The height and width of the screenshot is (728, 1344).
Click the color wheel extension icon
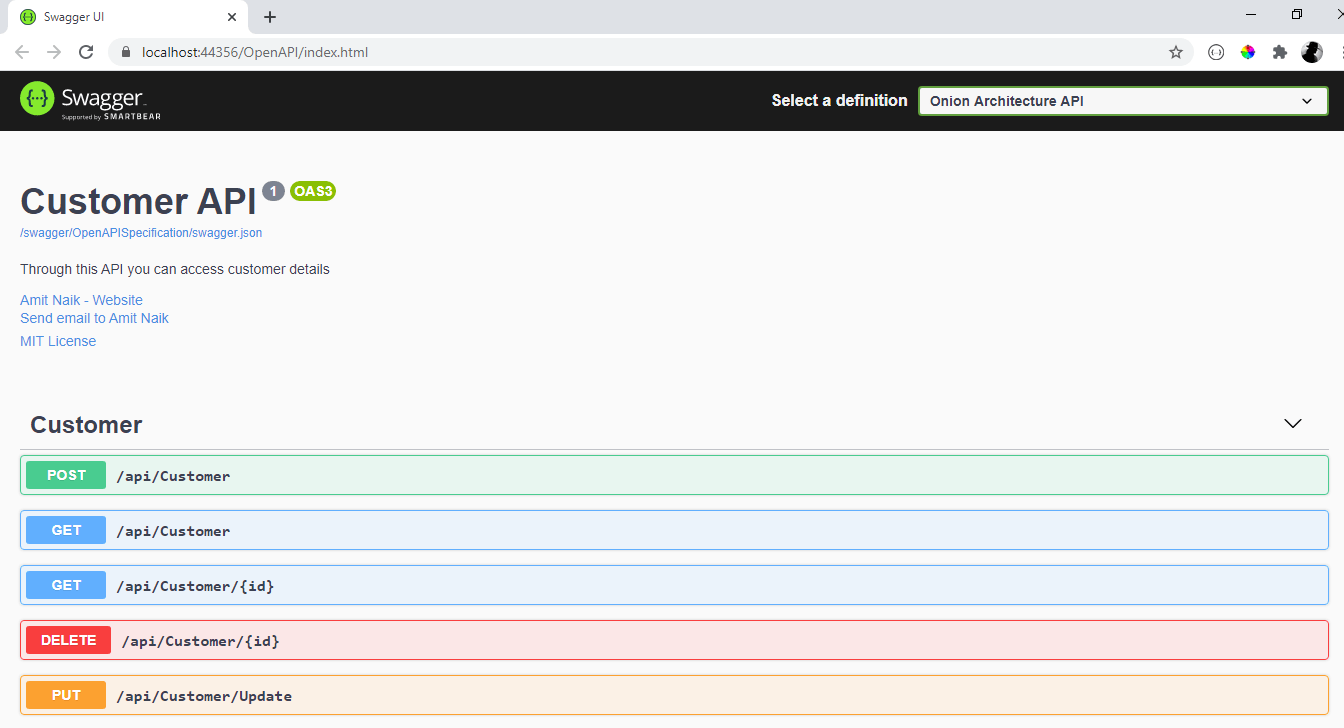1248,51
